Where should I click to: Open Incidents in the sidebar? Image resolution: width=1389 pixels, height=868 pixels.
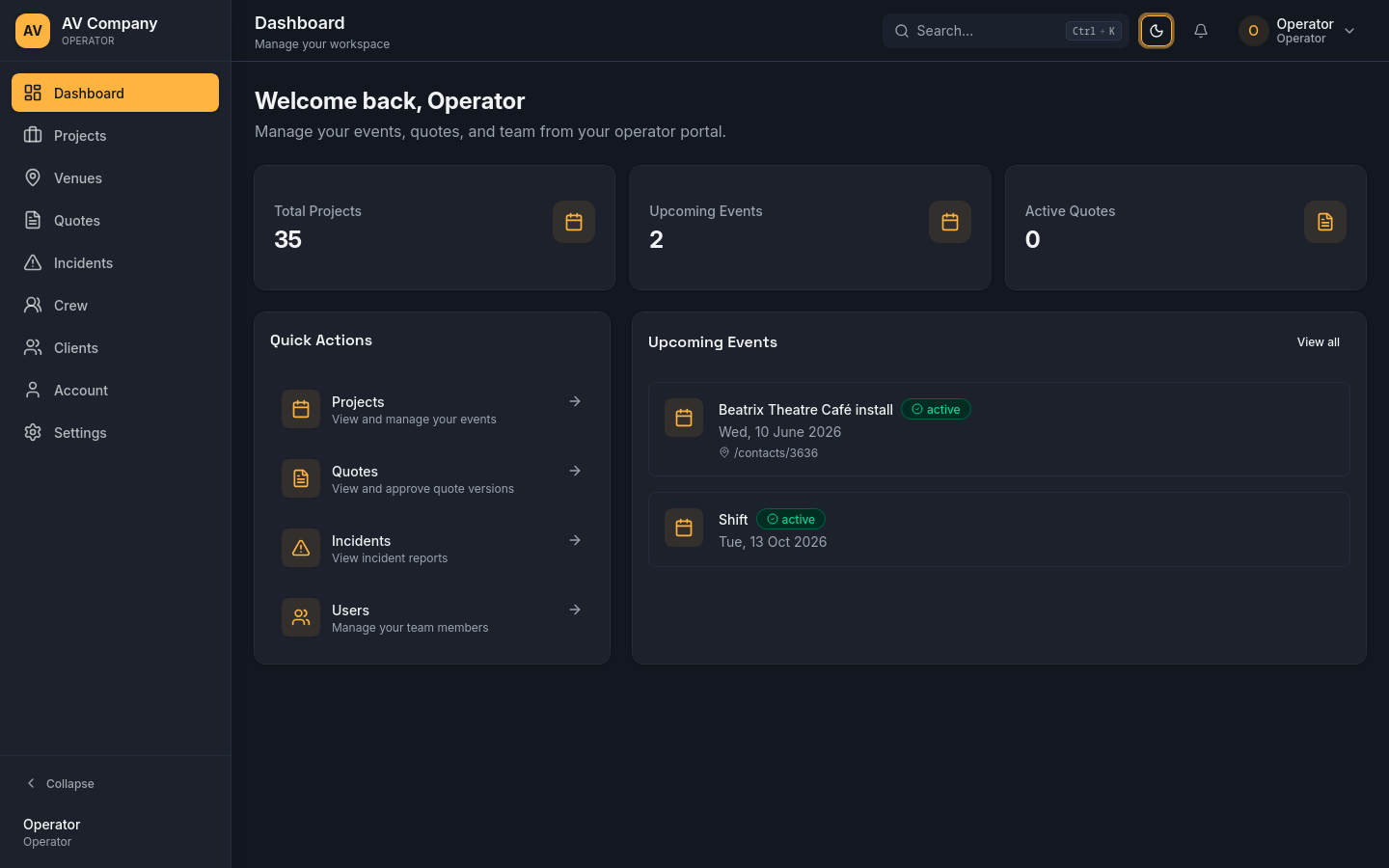[115, 262]
